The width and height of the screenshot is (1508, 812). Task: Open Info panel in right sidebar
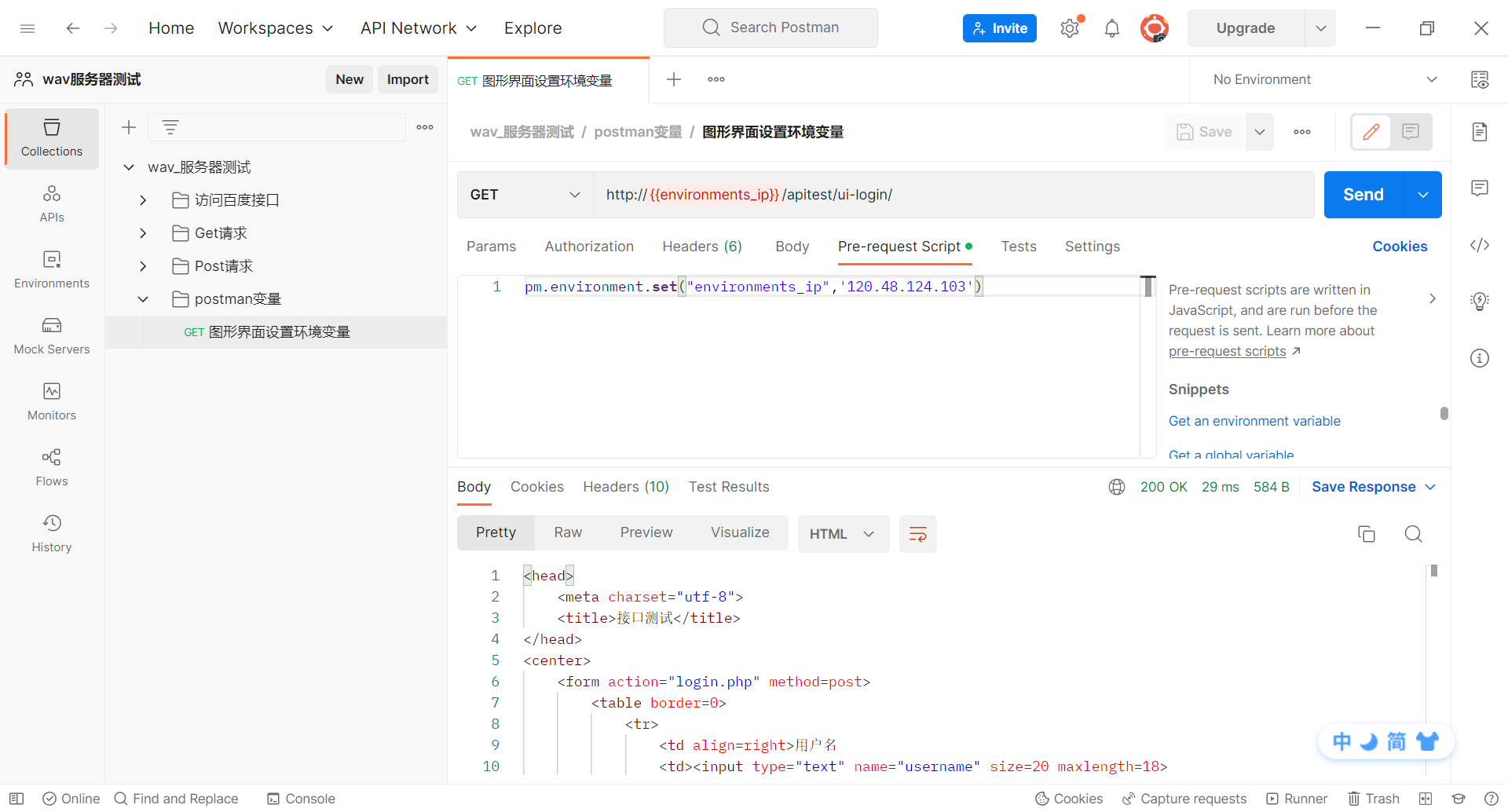point(1480,358)
